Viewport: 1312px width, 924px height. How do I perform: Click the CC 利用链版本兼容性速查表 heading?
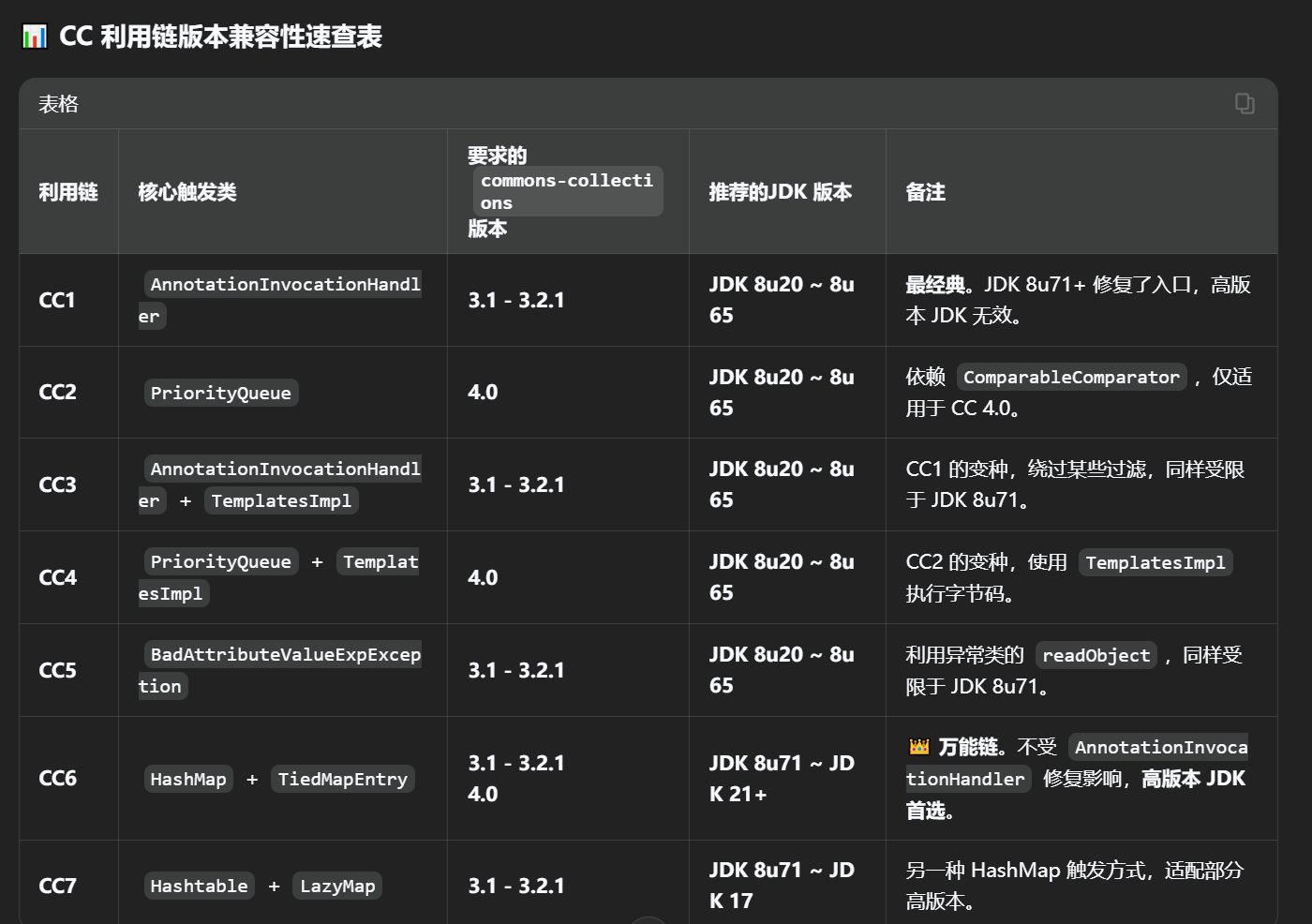point(221,37)
